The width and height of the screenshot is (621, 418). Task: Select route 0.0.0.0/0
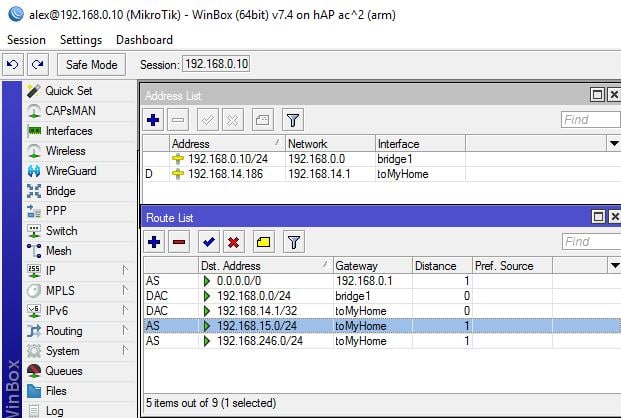click(x=382, y=281)
